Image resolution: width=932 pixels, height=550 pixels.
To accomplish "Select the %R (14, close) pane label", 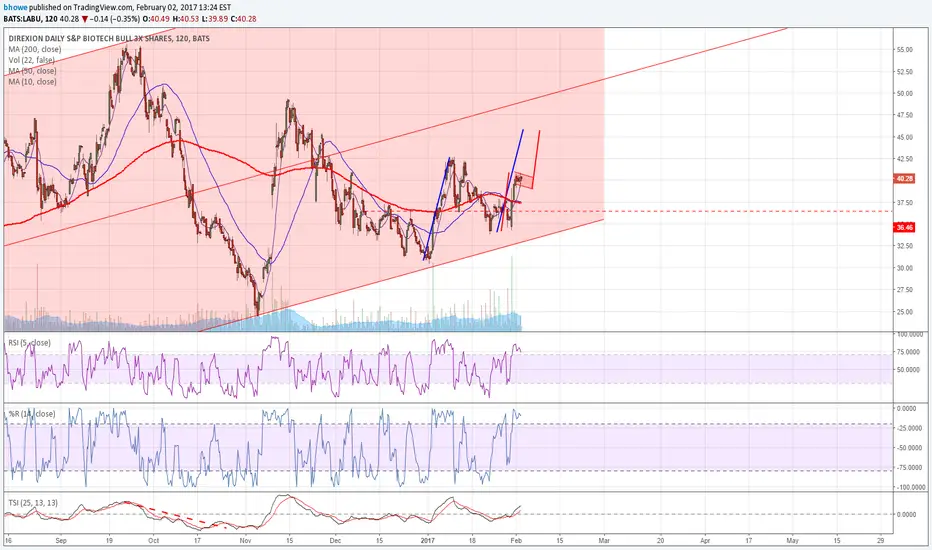I will (32, 414).
